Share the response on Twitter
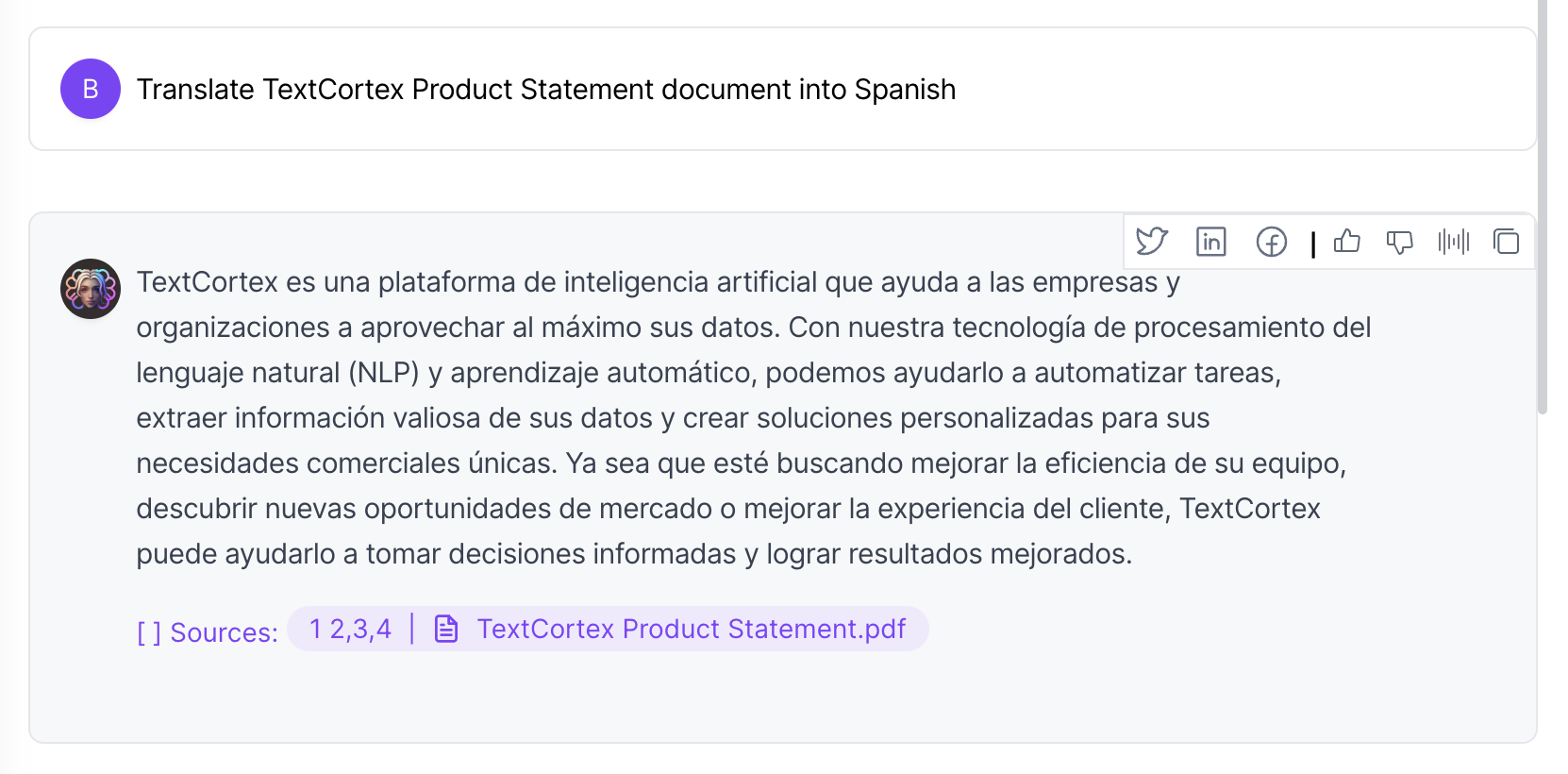This screenshot has height=774, width=1568. click(1152, 243)
